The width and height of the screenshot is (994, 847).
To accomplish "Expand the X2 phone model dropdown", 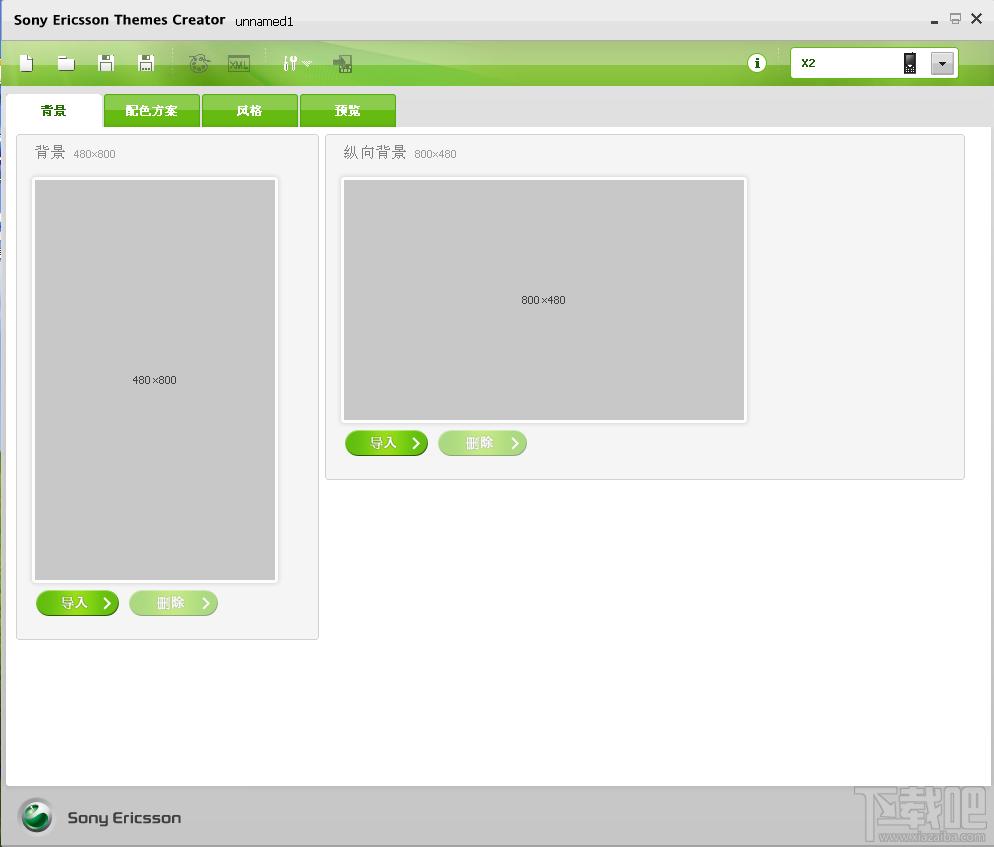I will click(942, 63).
